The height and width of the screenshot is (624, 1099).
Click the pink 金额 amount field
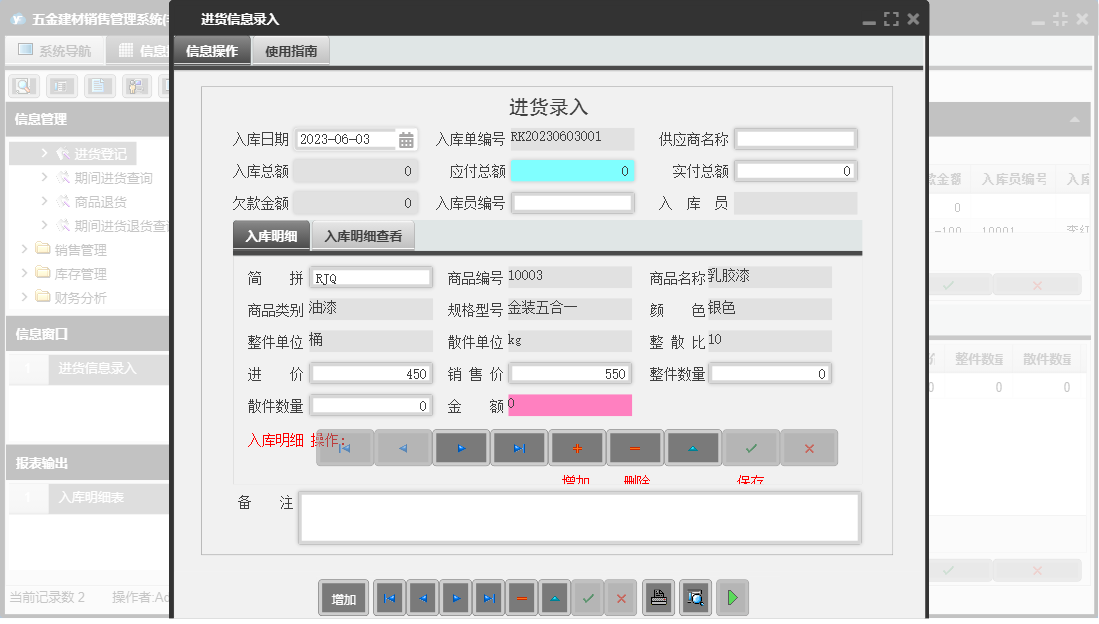[570, 404]
